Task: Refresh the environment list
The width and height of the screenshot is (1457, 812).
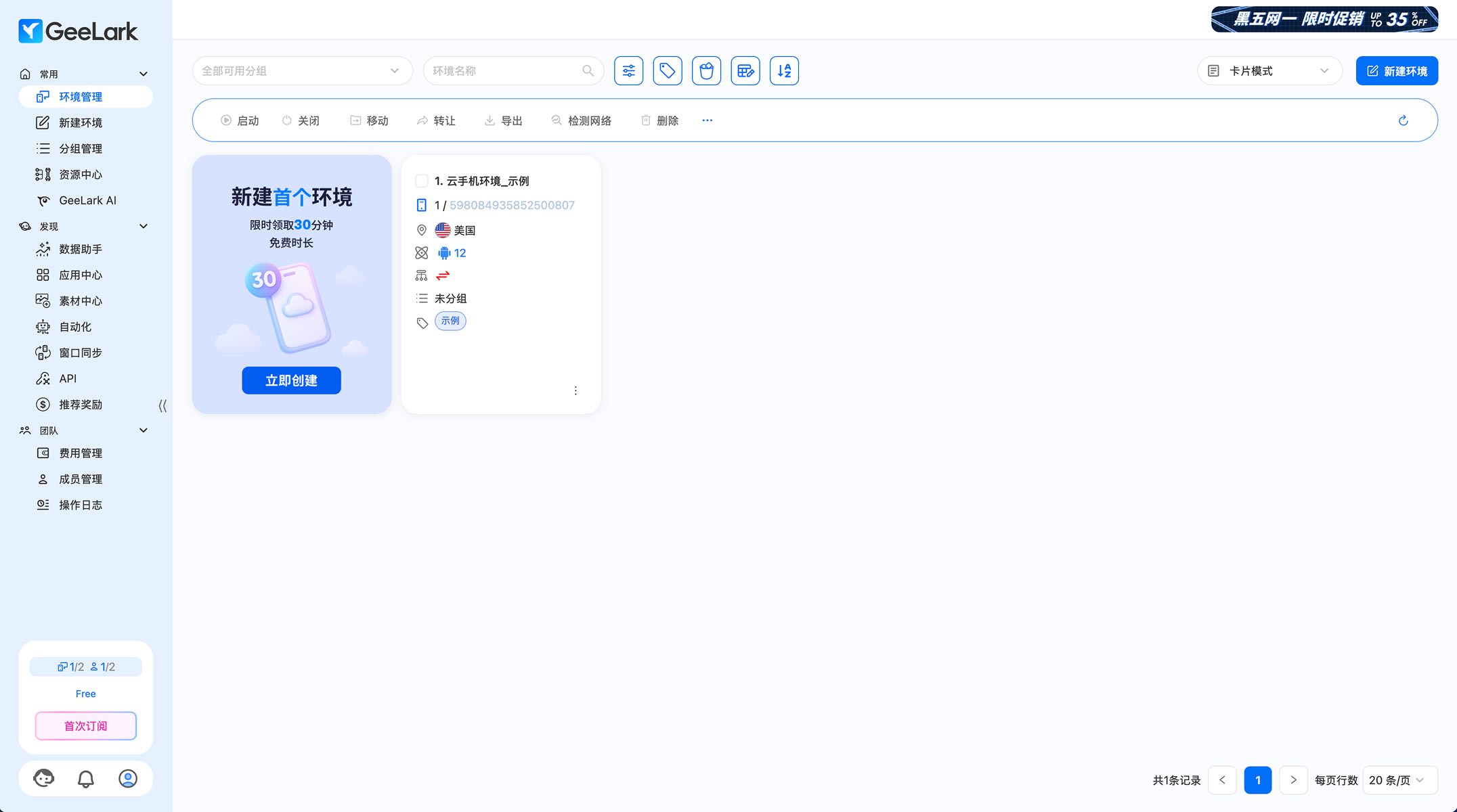Action: click(x=1403, y=120)
